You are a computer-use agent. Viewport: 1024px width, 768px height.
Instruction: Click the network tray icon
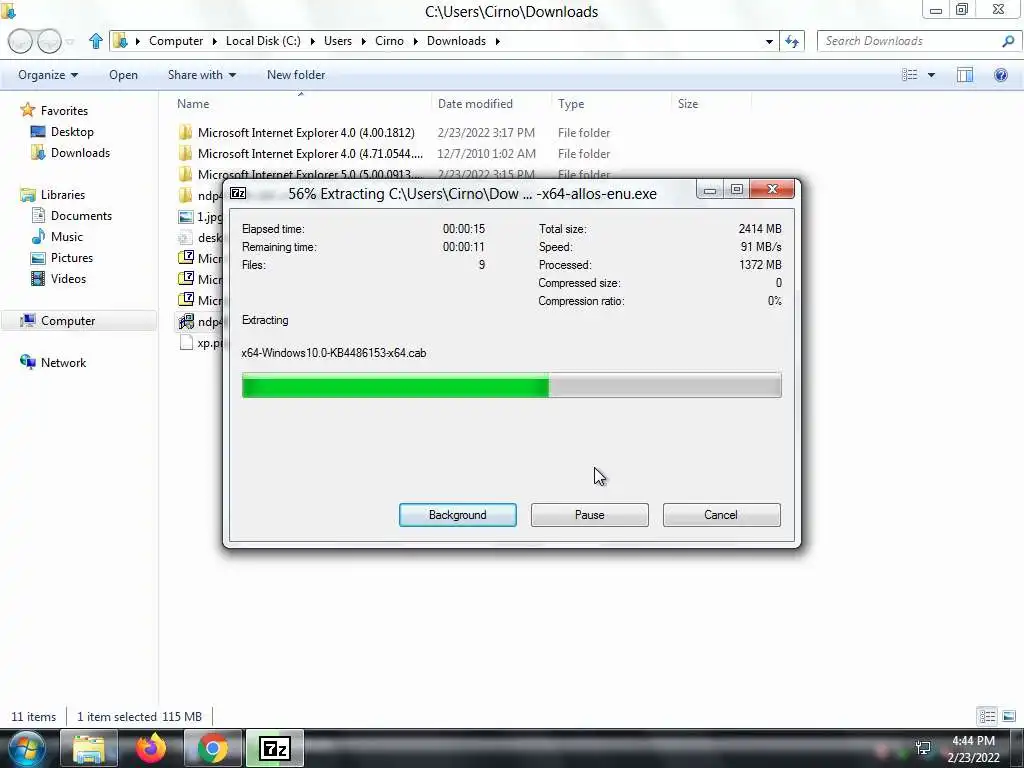coord(923,748)
